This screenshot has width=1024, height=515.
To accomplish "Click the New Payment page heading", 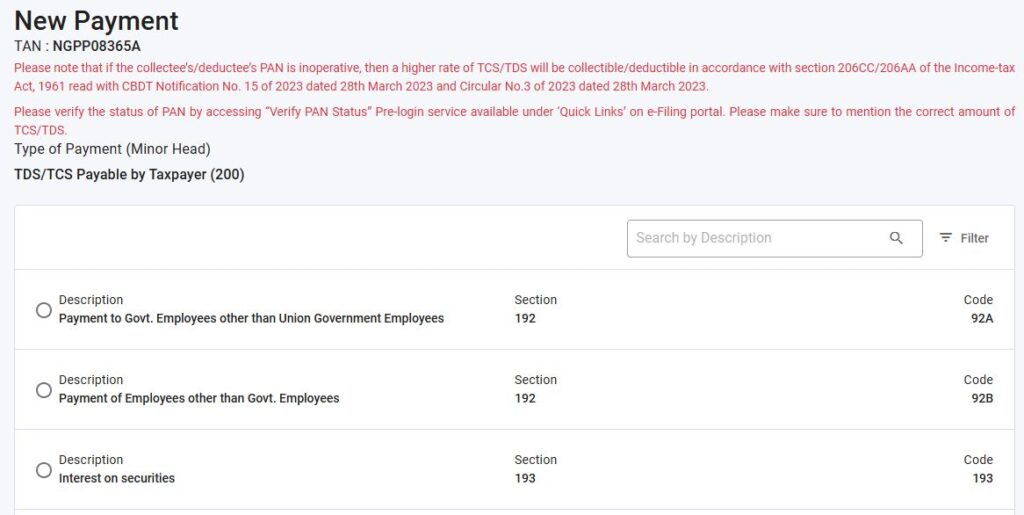I will click(x=96, y=20).
